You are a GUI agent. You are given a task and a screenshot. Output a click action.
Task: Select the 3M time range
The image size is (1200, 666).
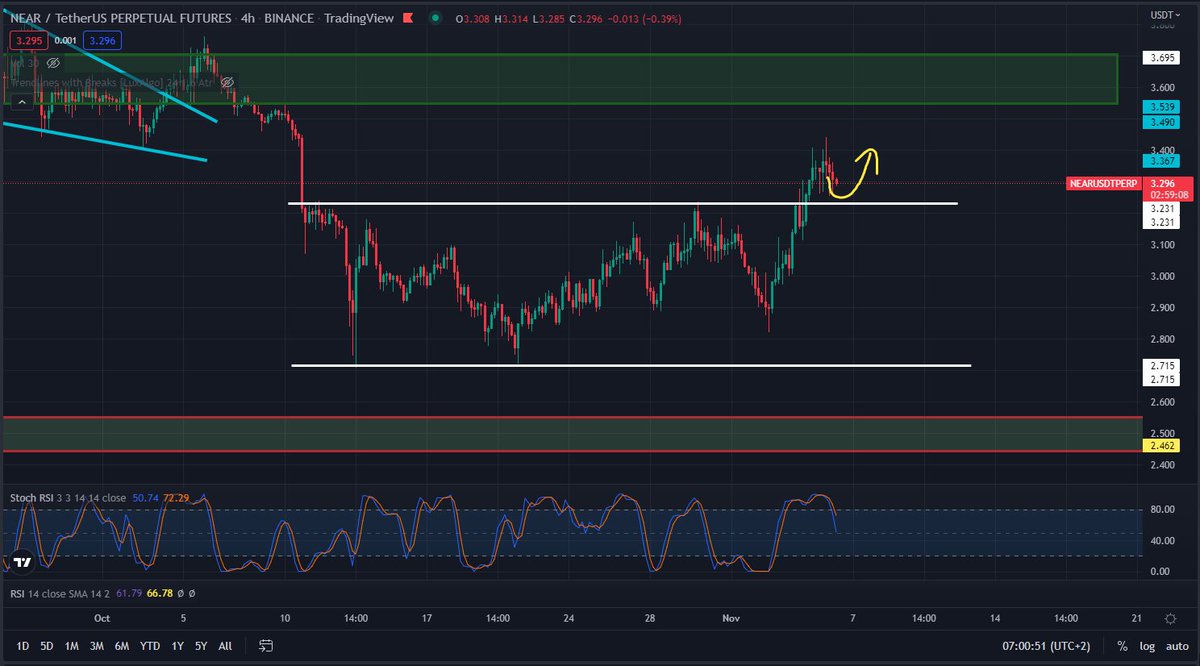97,646
